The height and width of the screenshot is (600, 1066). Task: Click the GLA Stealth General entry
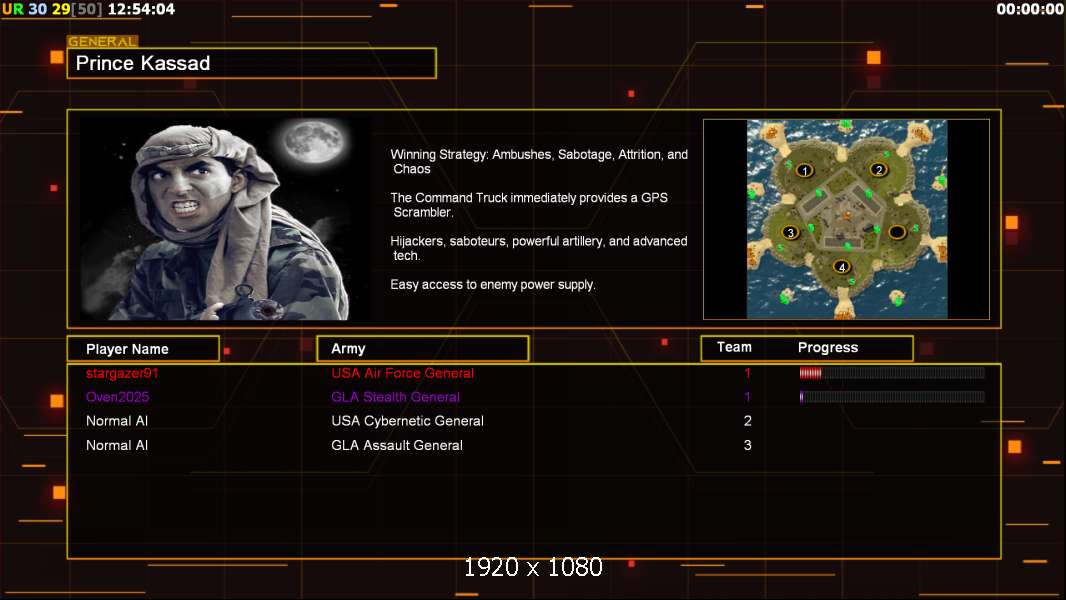(x=396, y=397)
